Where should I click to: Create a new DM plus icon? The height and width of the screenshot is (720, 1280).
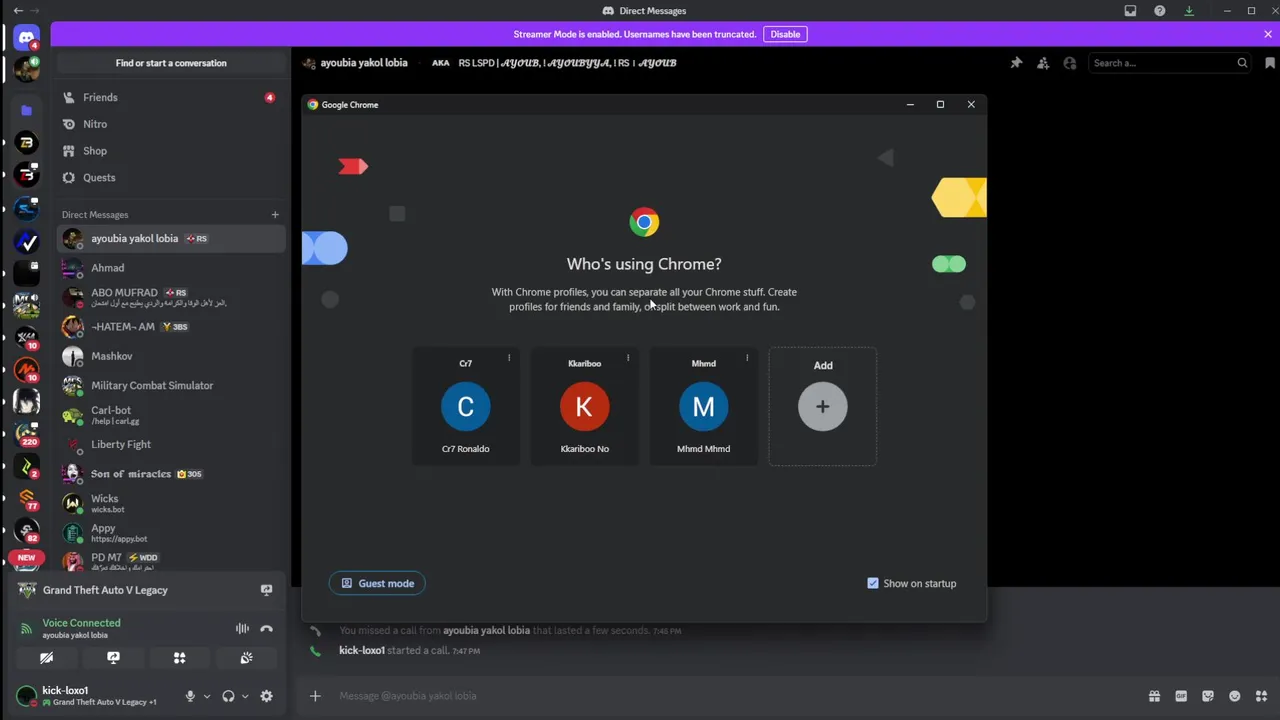tap(275, 214)
